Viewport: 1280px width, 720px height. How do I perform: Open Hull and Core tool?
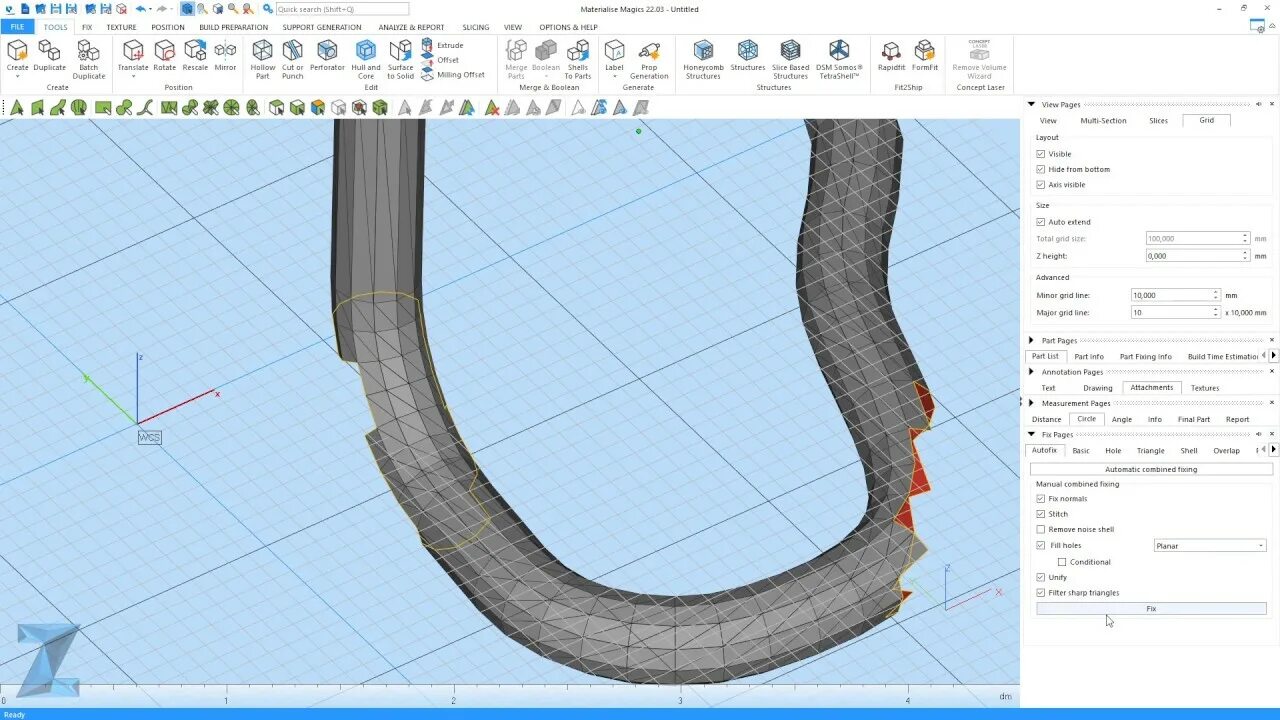click(x=366, y=59)
